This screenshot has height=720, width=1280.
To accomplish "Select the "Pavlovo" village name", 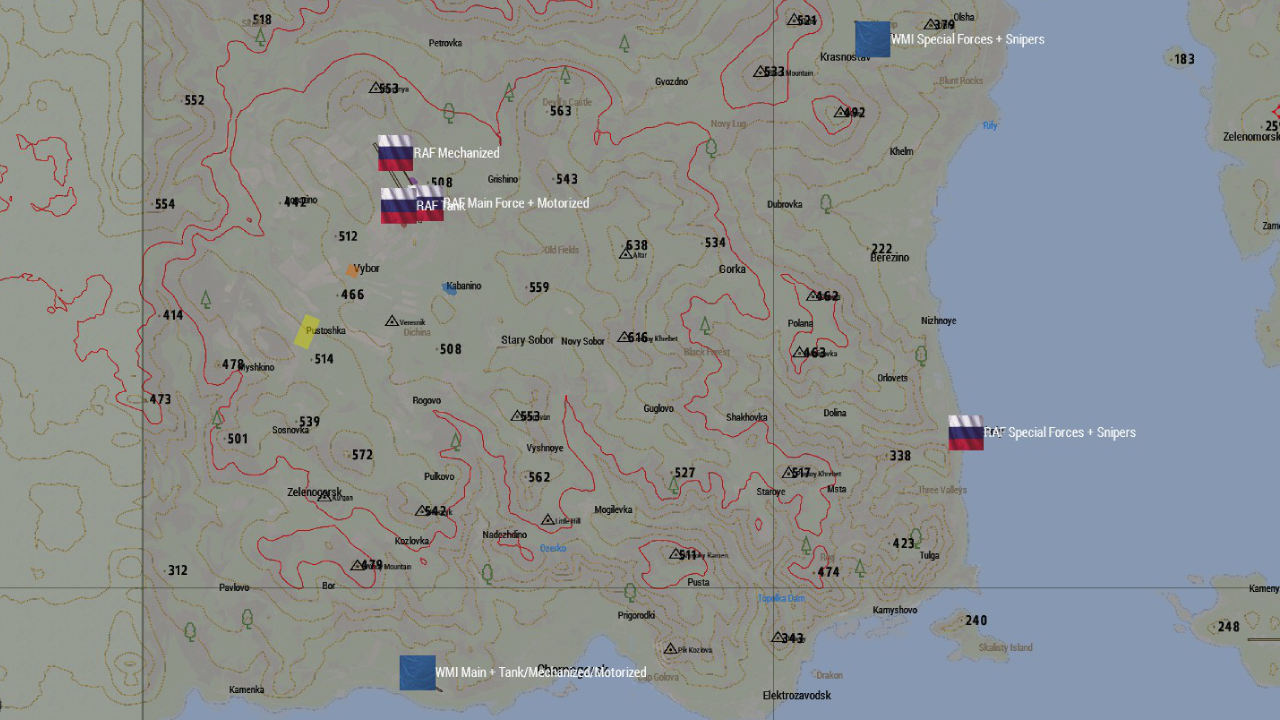I will click(x=234, y=587).
